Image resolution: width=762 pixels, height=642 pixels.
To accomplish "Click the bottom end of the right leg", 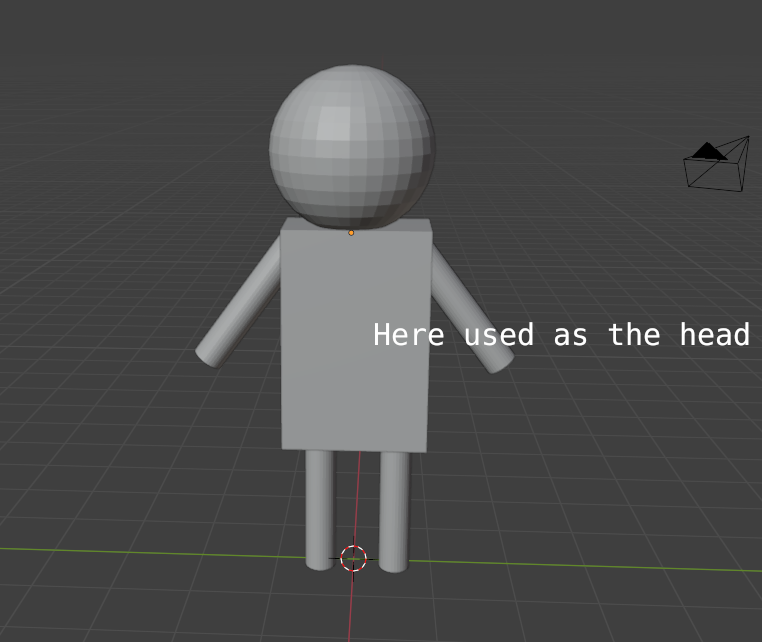I will (393, 566).
